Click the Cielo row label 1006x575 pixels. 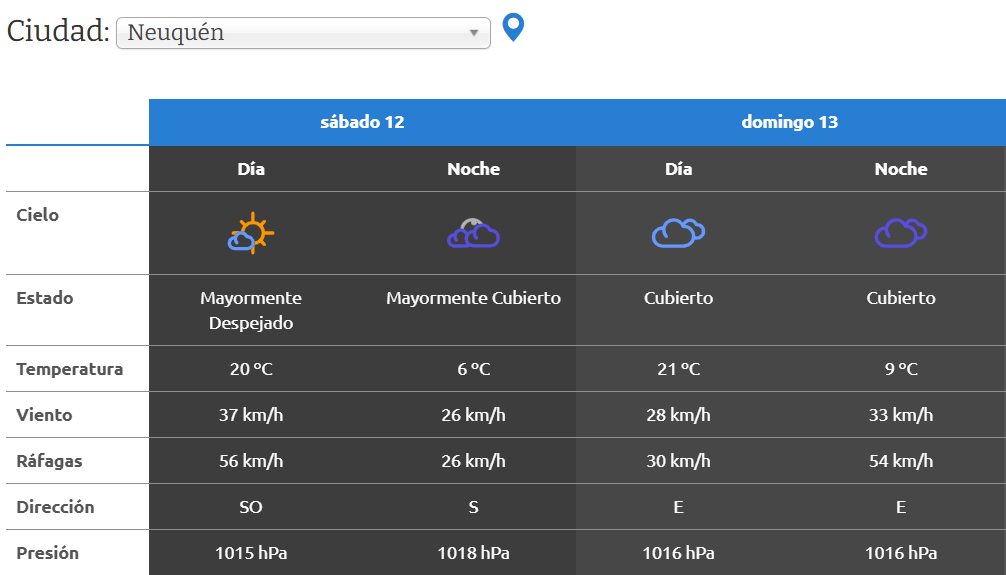[38, 215]
